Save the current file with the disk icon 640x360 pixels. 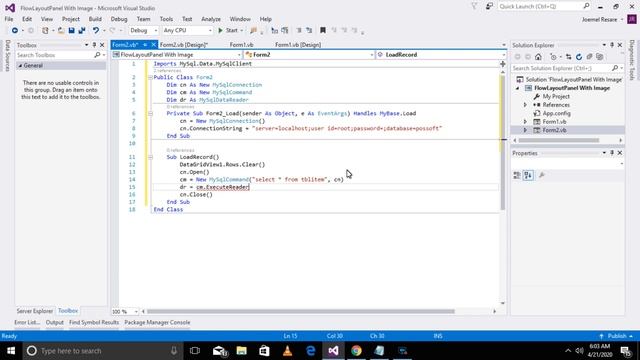pyautogui.click(x=71, y=31)
